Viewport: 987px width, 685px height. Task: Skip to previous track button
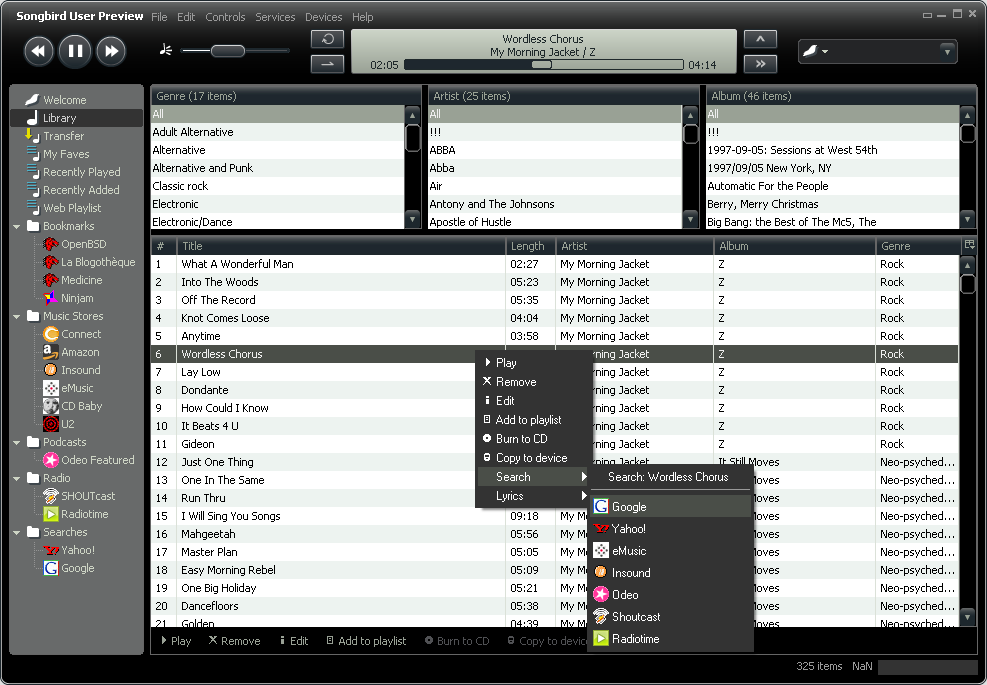coord(38,51)
